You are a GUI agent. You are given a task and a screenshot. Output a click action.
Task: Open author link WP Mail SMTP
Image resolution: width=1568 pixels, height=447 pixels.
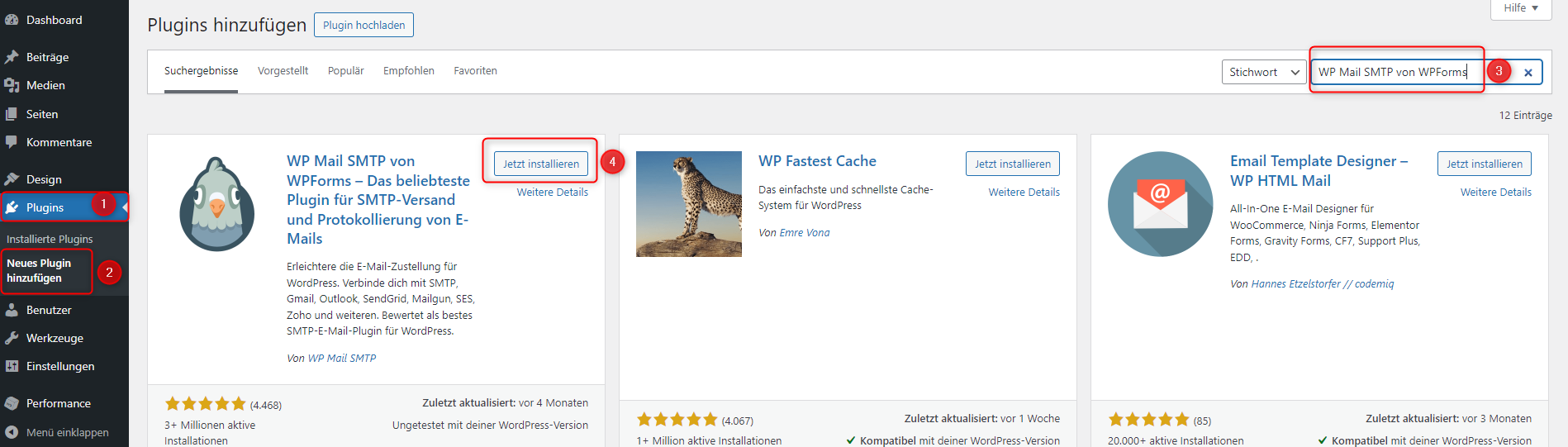(342, 359)
